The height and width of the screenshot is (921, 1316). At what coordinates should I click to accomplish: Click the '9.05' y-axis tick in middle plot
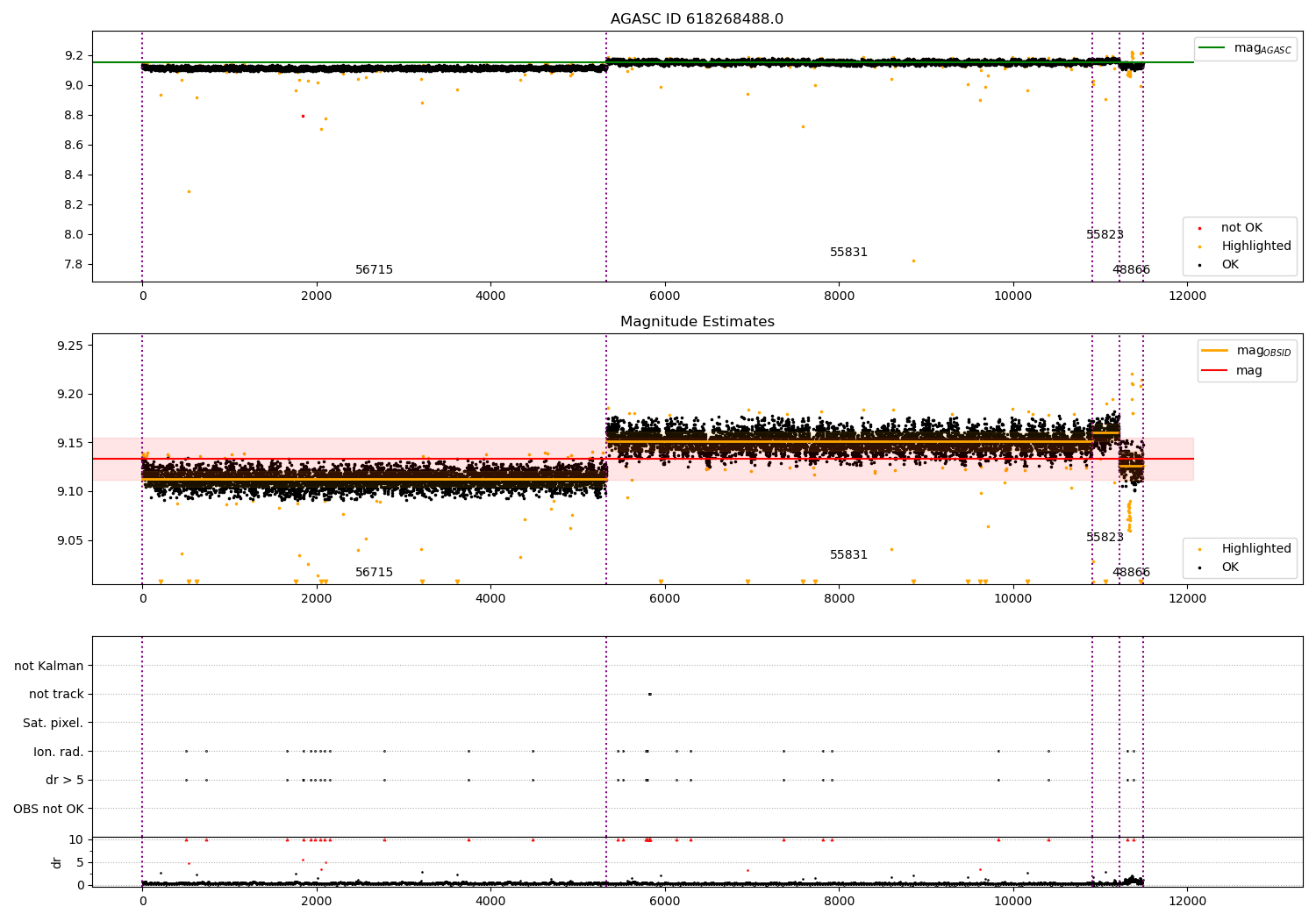click(70, 540)
